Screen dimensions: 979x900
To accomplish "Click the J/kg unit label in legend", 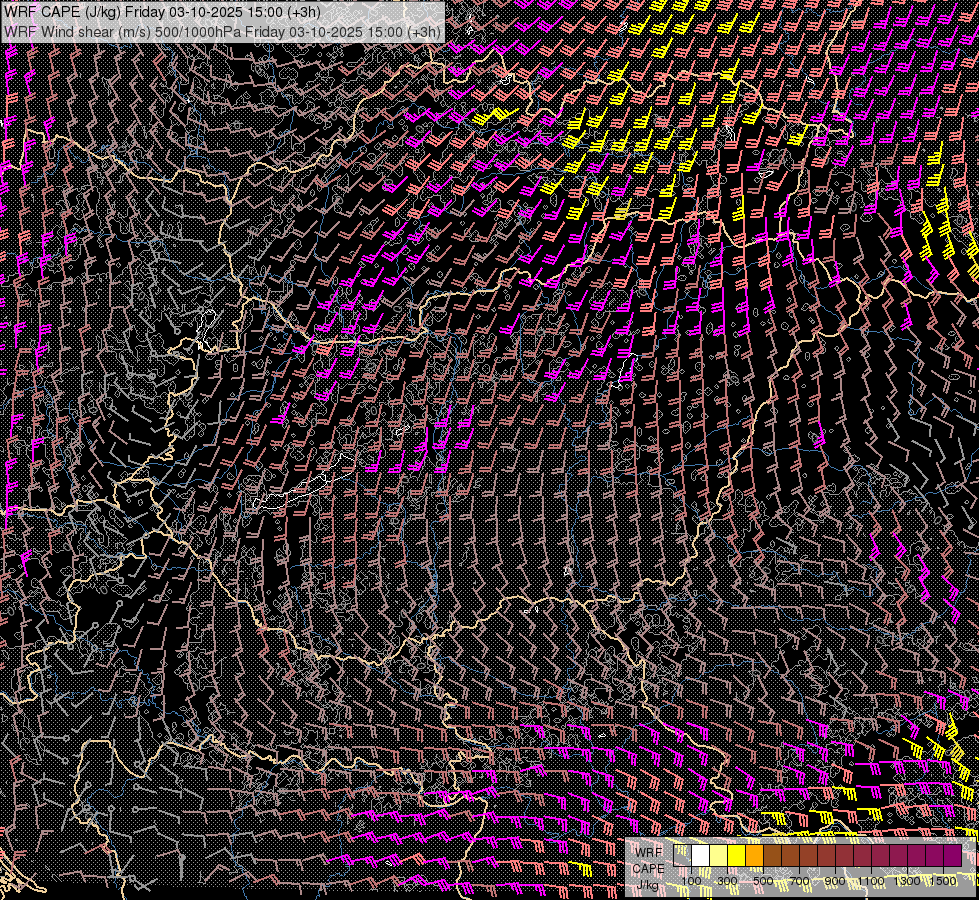I will [x=648, y=884].
